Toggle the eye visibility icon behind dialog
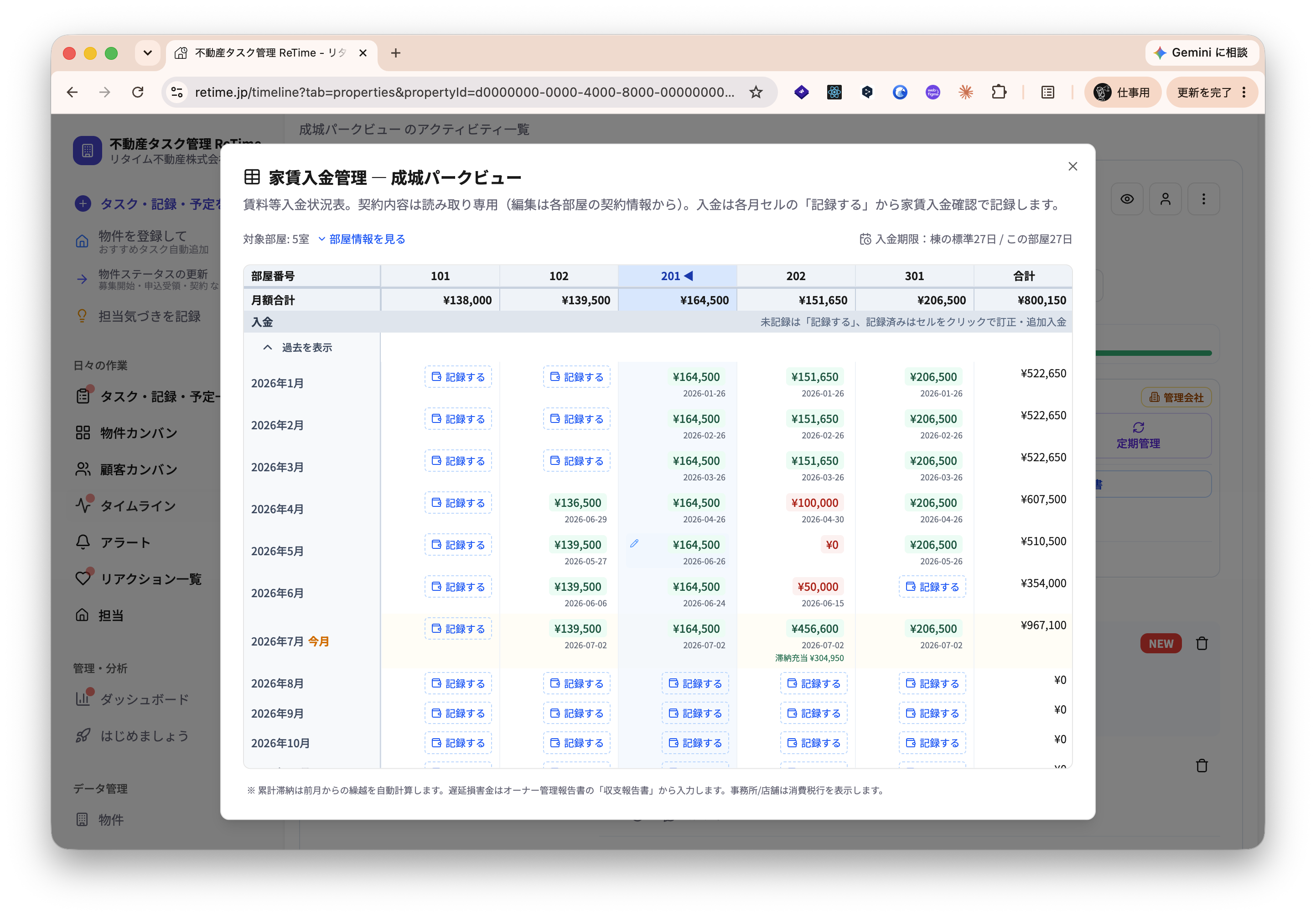Screen dimensions: 1316x917 [x=1127, y=199]
